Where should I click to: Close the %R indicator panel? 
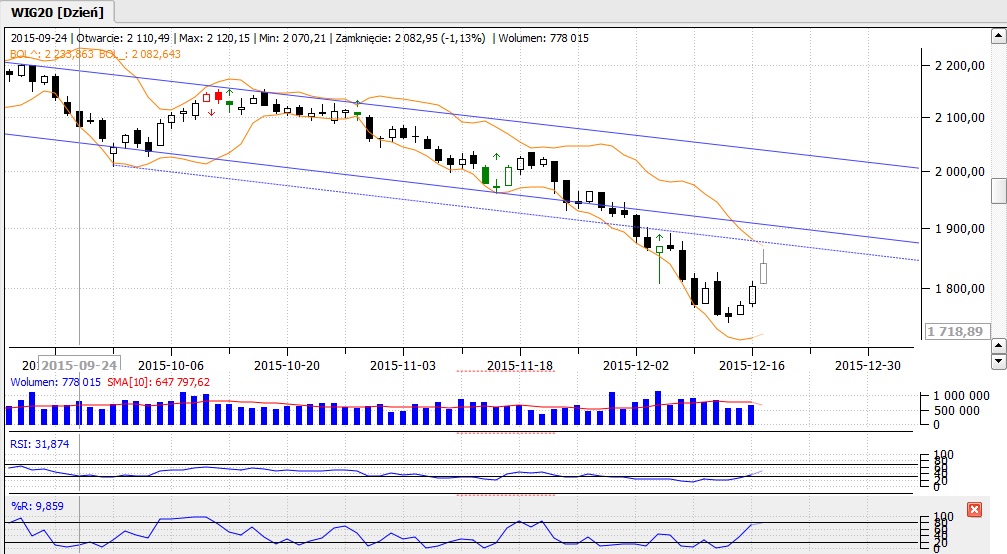coord(974,510)
